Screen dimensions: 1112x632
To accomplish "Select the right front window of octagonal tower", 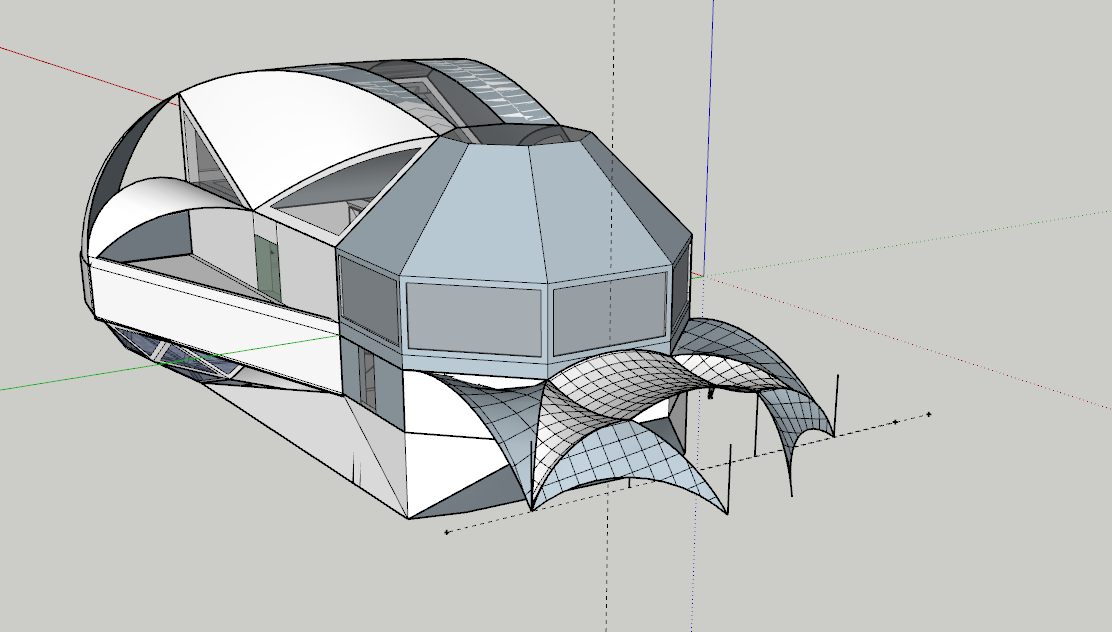I will click(x=610, y=314).
